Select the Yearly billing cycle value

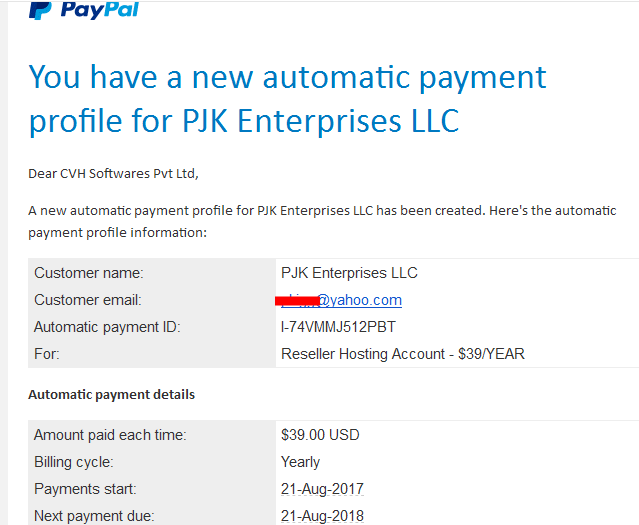300,462
